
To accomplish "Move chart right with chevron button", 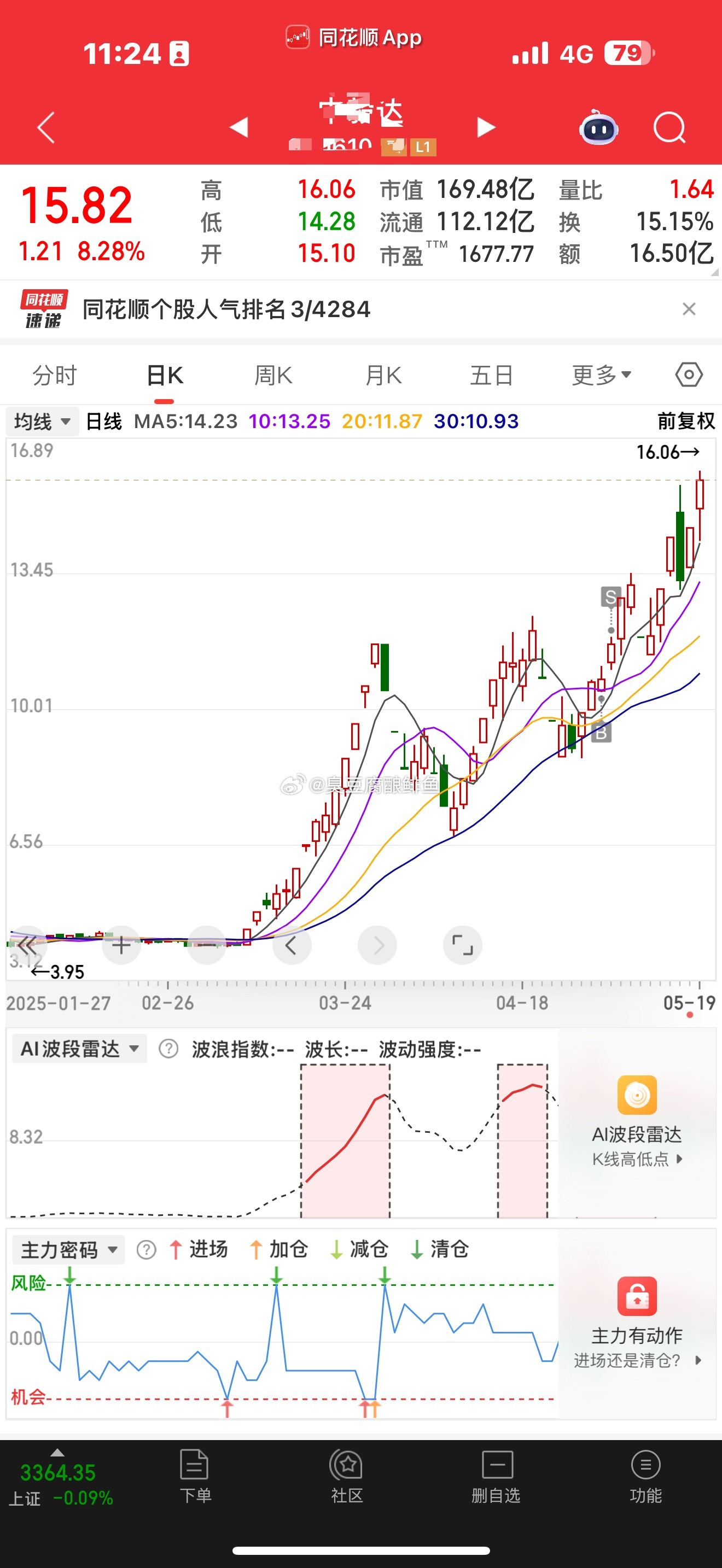I will (377, 945).
